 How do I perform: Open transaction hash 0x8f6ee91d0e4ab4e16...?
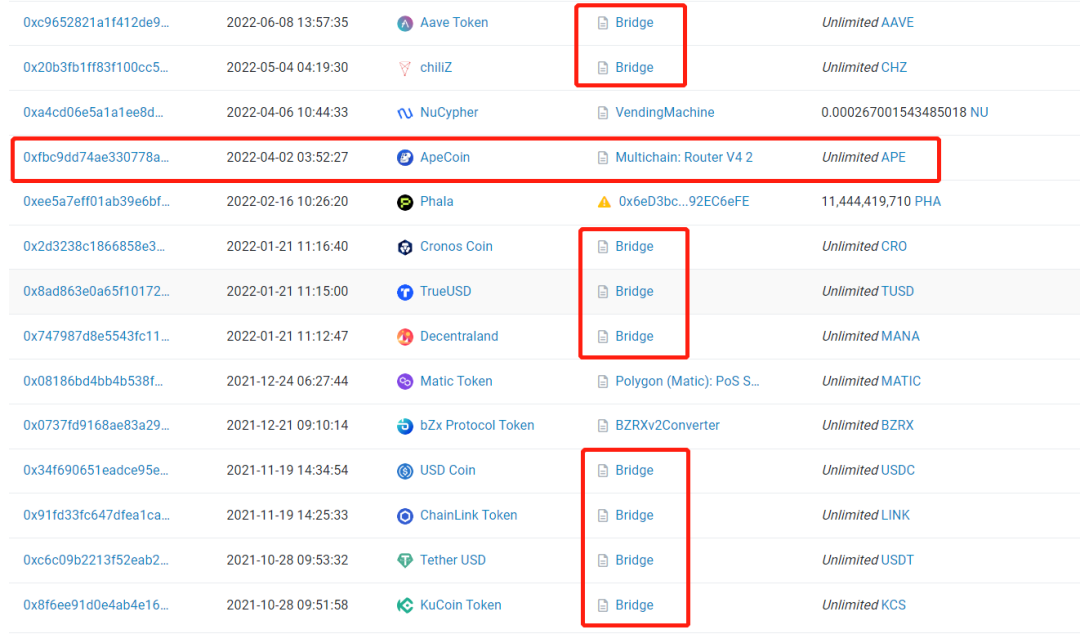click(x=96, y=604)
